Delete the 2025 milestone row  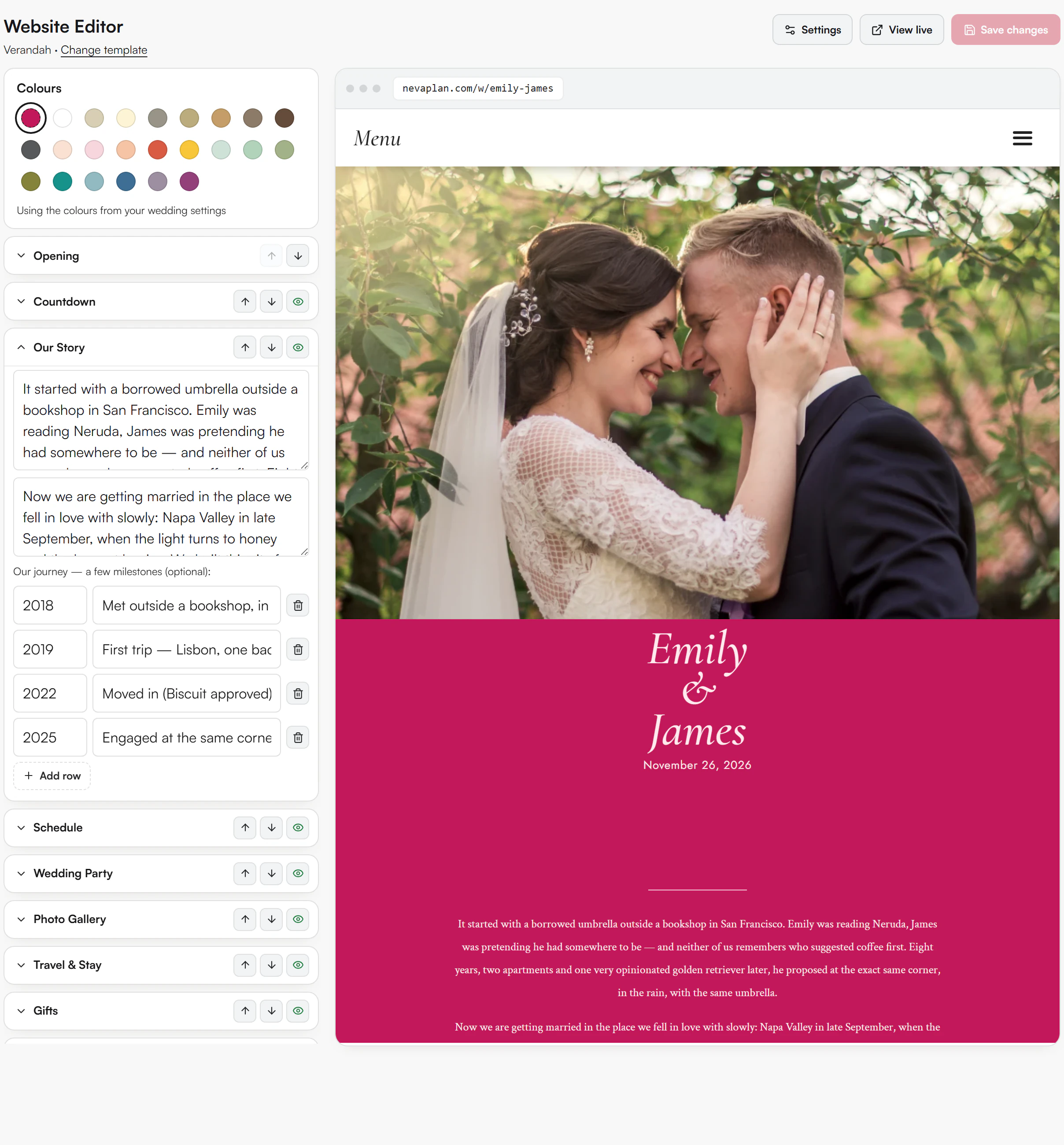click(x=298, y=738)
